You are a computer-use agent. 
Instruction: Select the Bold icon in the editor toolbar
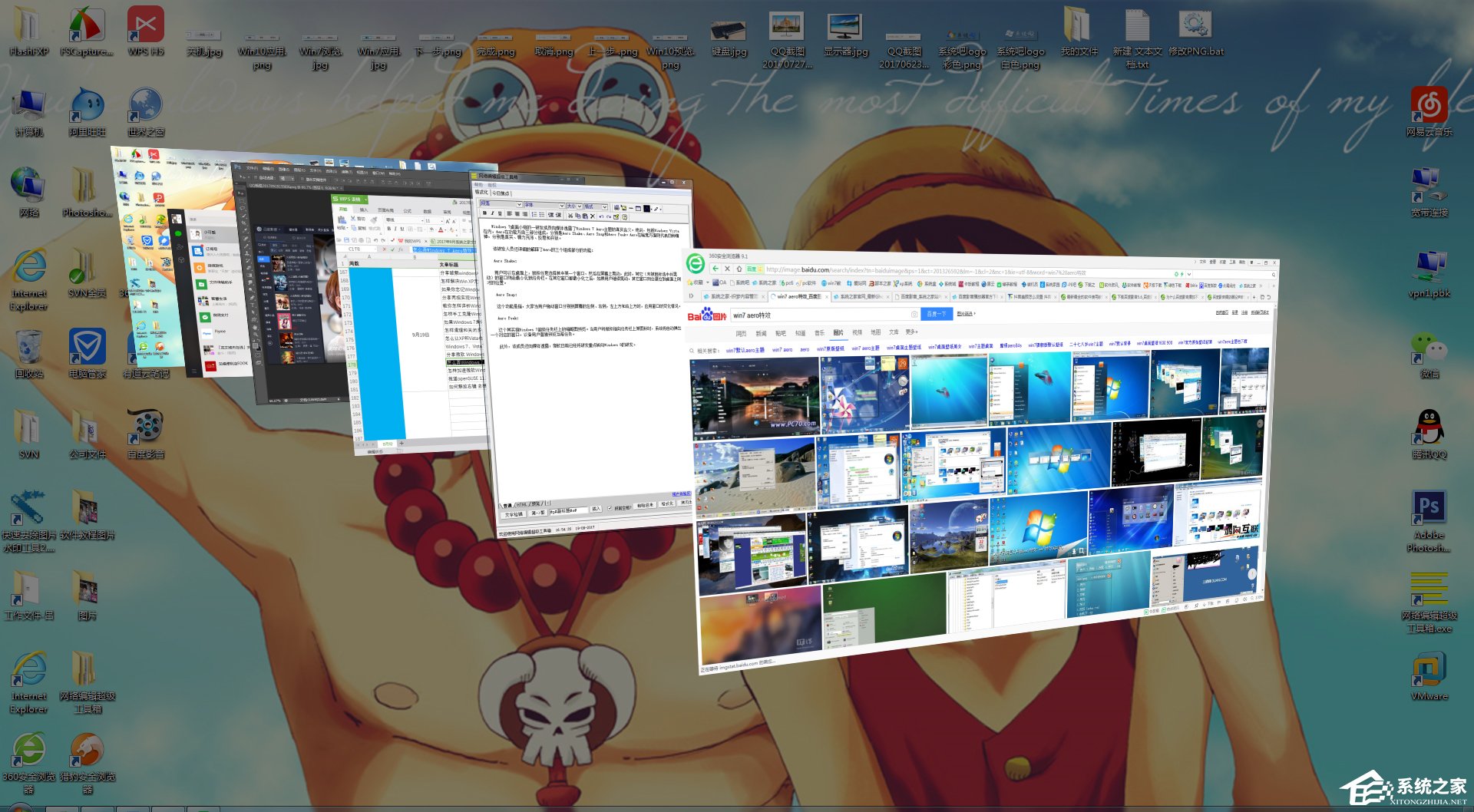pyautogui.click(x=484, y=213)
